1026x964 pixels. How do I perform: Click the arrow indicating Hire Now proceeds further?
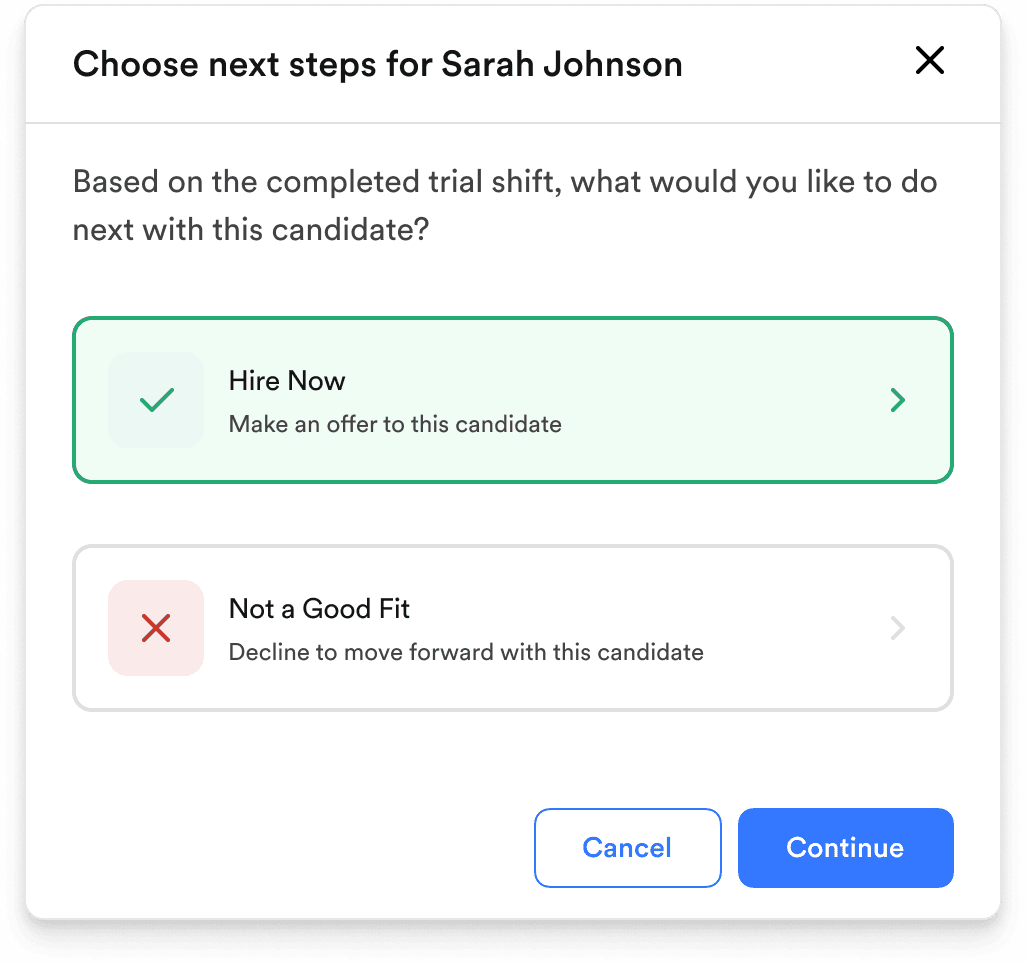tap(897, 400)
